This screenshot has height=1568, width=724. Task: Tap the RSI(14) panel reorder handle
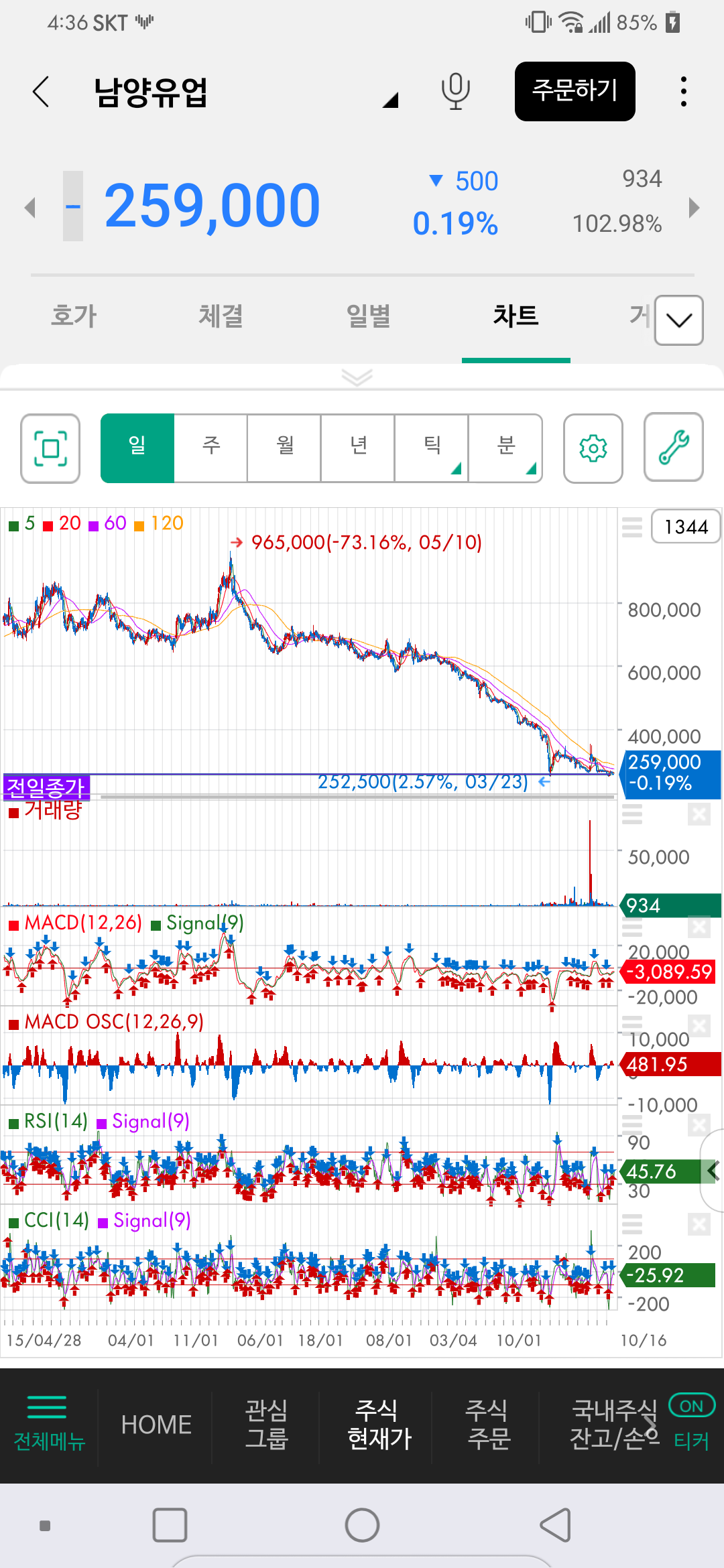click(x=632, y=1124)
